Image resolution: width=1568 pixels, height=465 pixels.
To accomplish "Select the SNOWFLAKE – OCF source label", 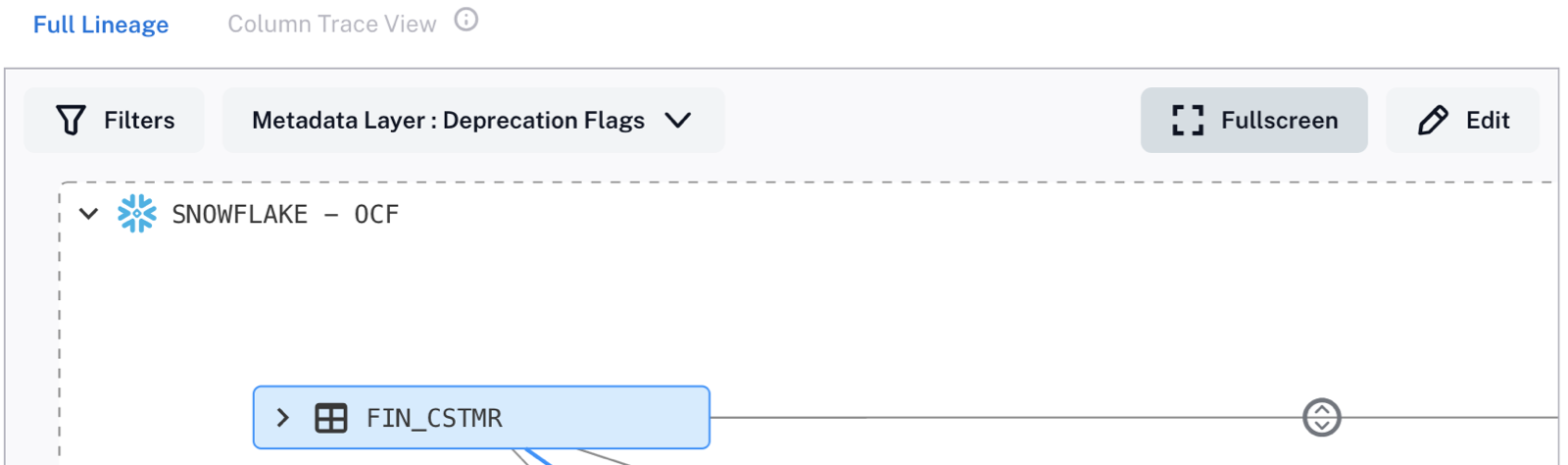I will point(285,214).
